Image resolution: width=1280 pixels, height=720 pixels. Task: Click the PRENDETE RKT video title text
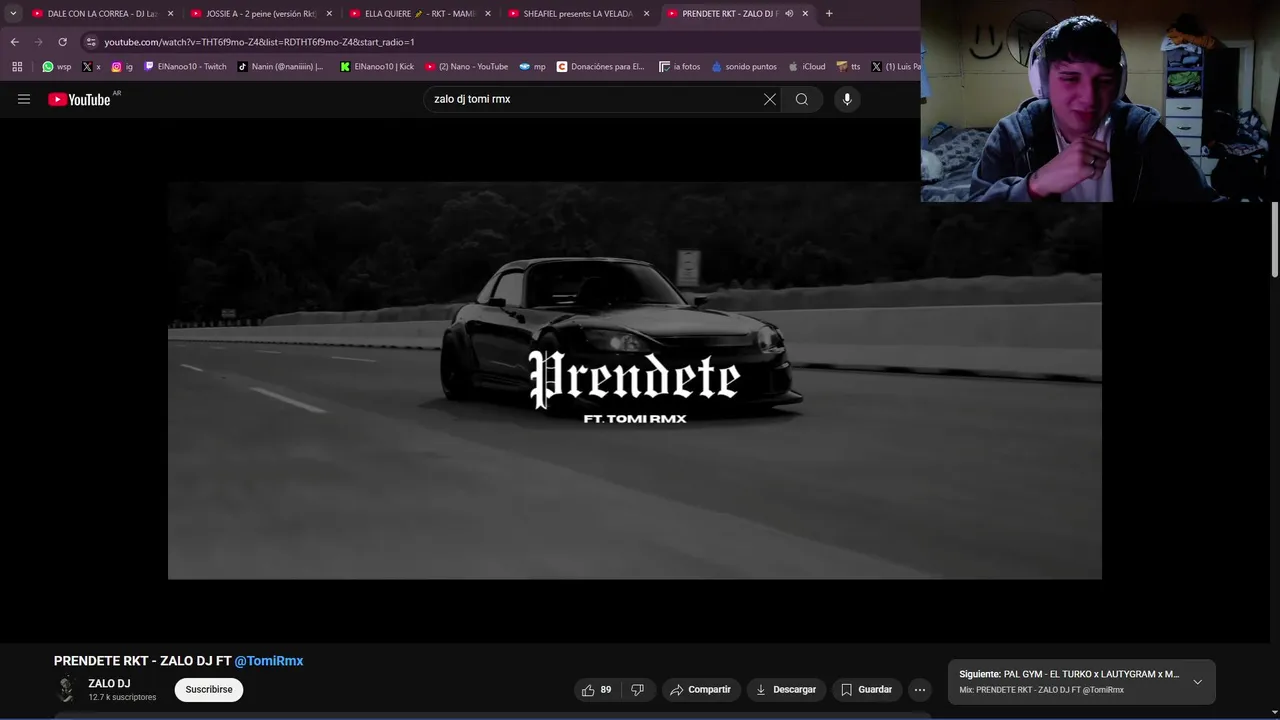[x=143, y=661]
